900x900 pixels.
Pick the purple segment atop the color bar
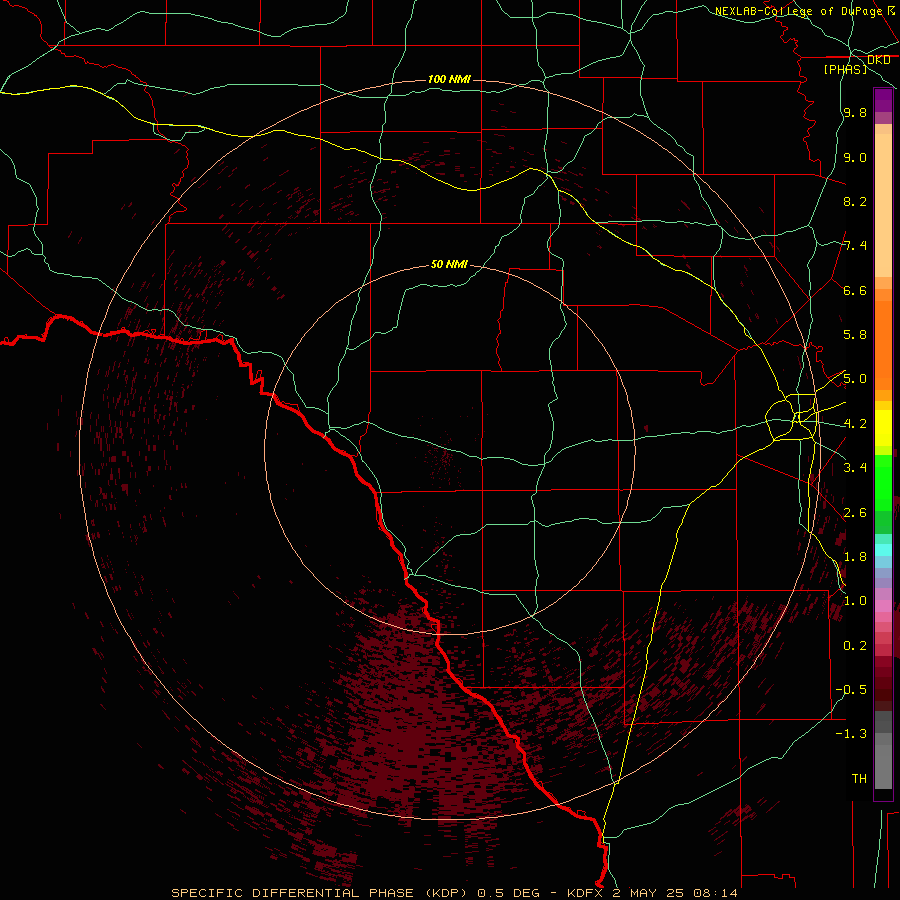click(883, 101)
